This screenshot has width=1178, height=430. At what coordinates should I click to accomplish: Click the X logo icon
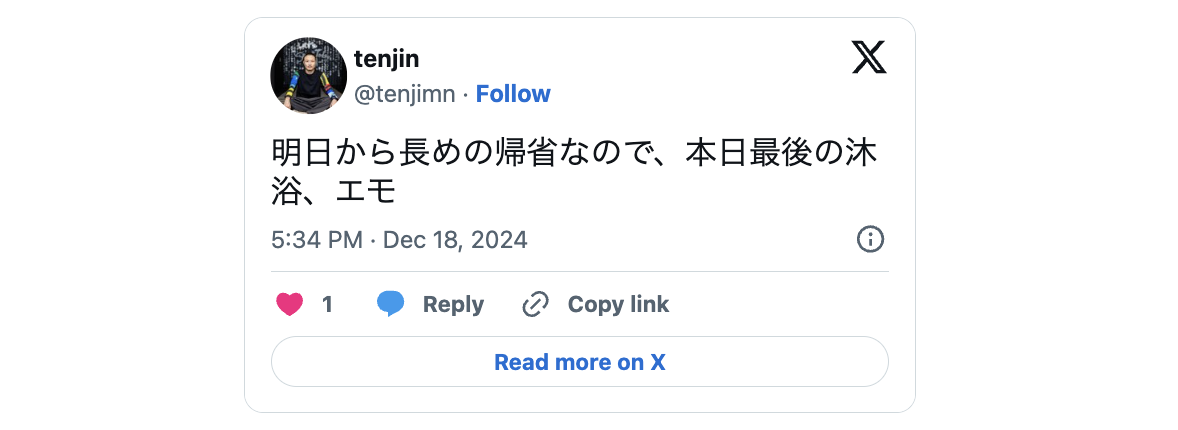click(869, 57)
